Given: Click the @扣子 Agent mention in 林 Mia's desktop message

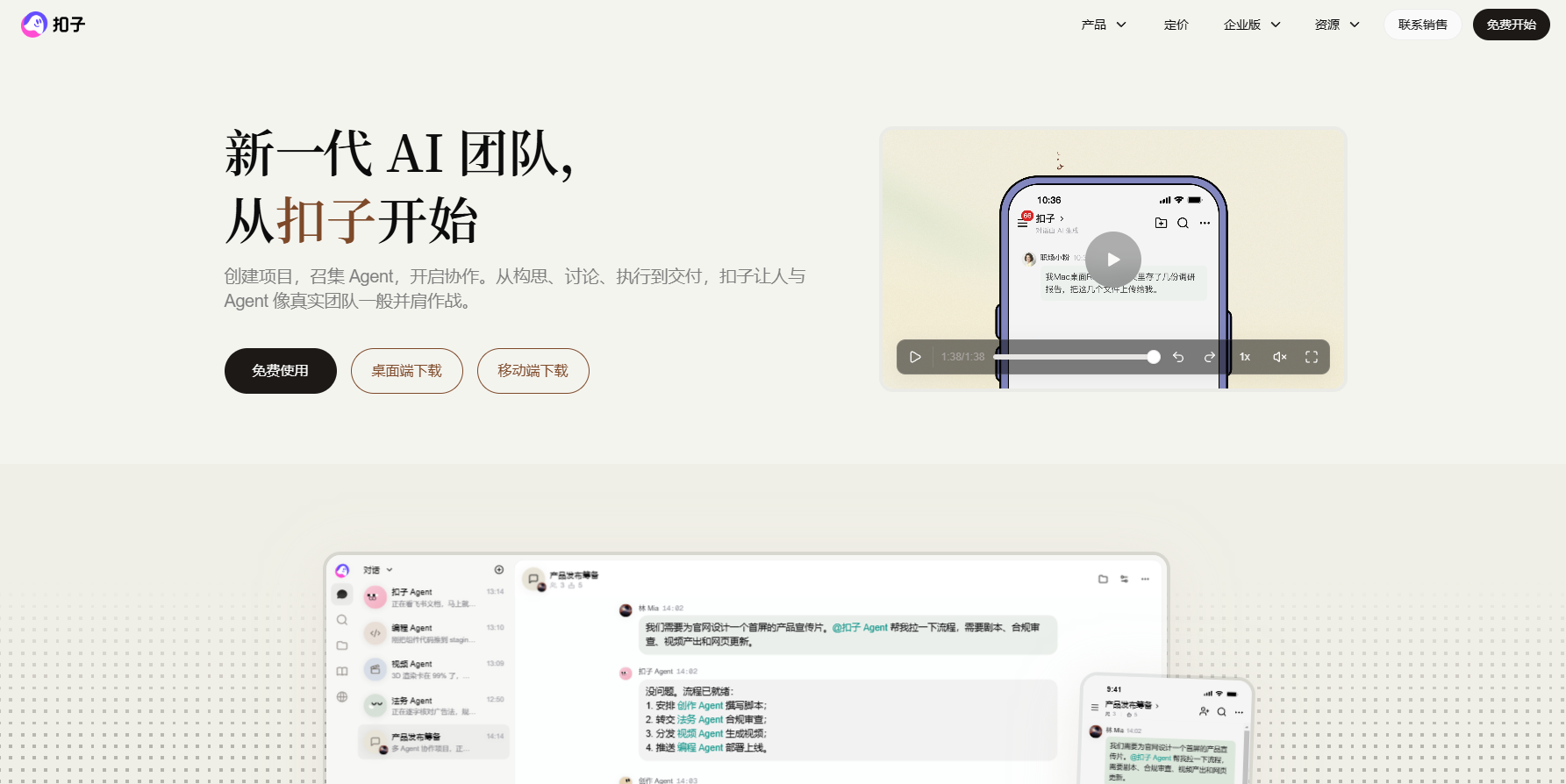Looking at the screenshot, I should (860, 628).
